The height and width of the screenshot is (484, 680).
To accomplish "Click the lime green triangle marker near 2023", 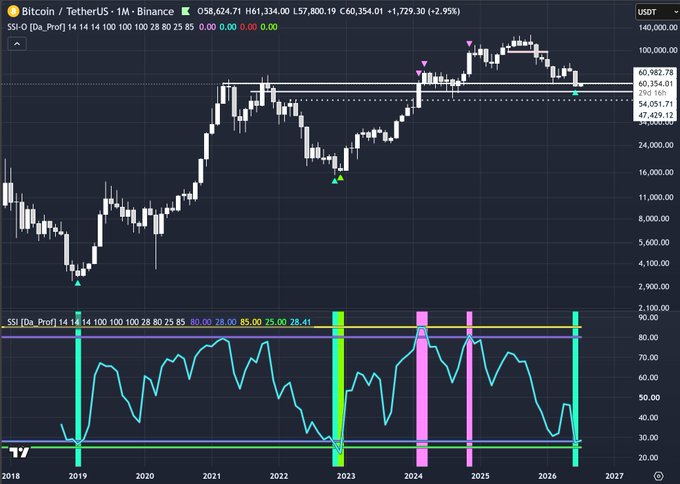I will click(340, 177).
